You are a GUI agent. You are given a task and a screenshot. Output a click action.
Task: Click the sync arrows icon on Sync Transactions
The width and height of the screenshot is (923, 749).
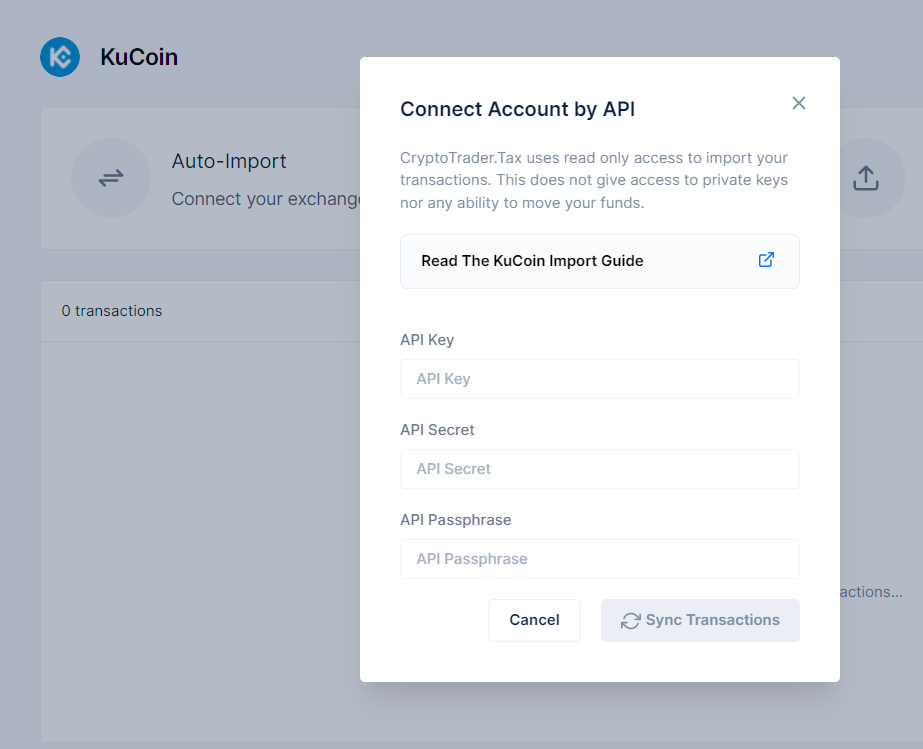pyautogui.click(x=630, y=620)
